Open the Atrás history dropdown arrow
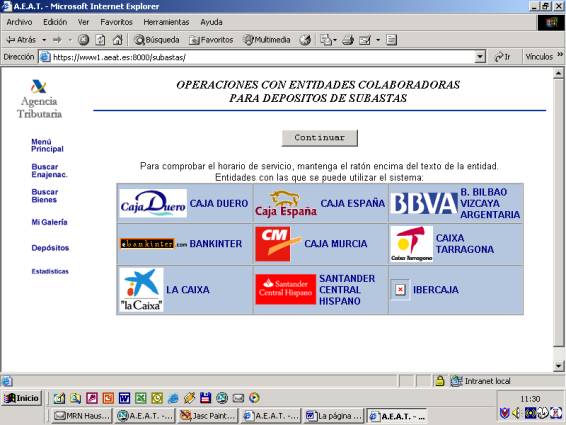 pos(44,40)
